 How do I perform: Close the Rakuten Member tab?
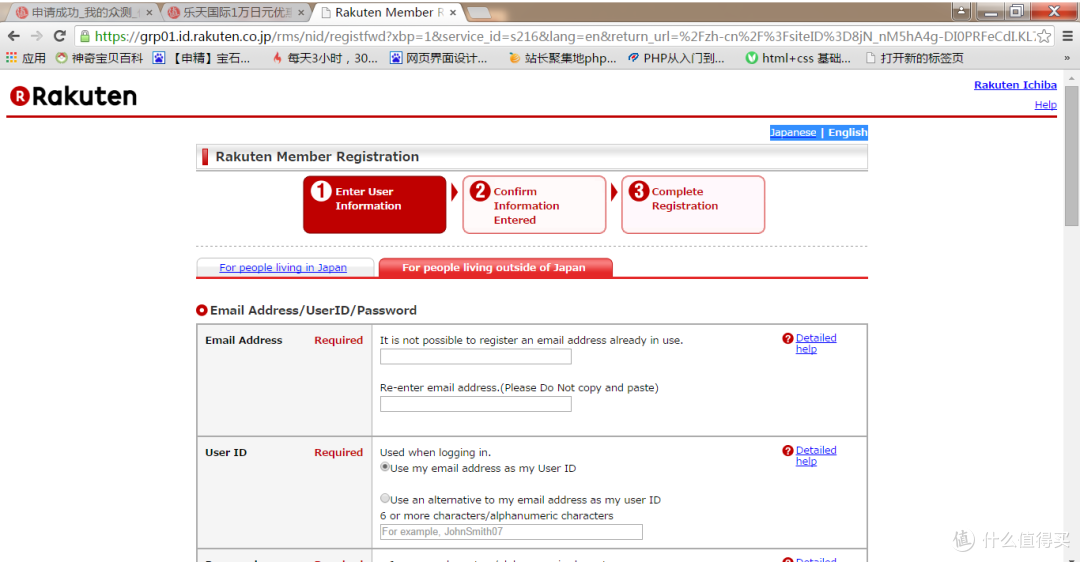453,12
